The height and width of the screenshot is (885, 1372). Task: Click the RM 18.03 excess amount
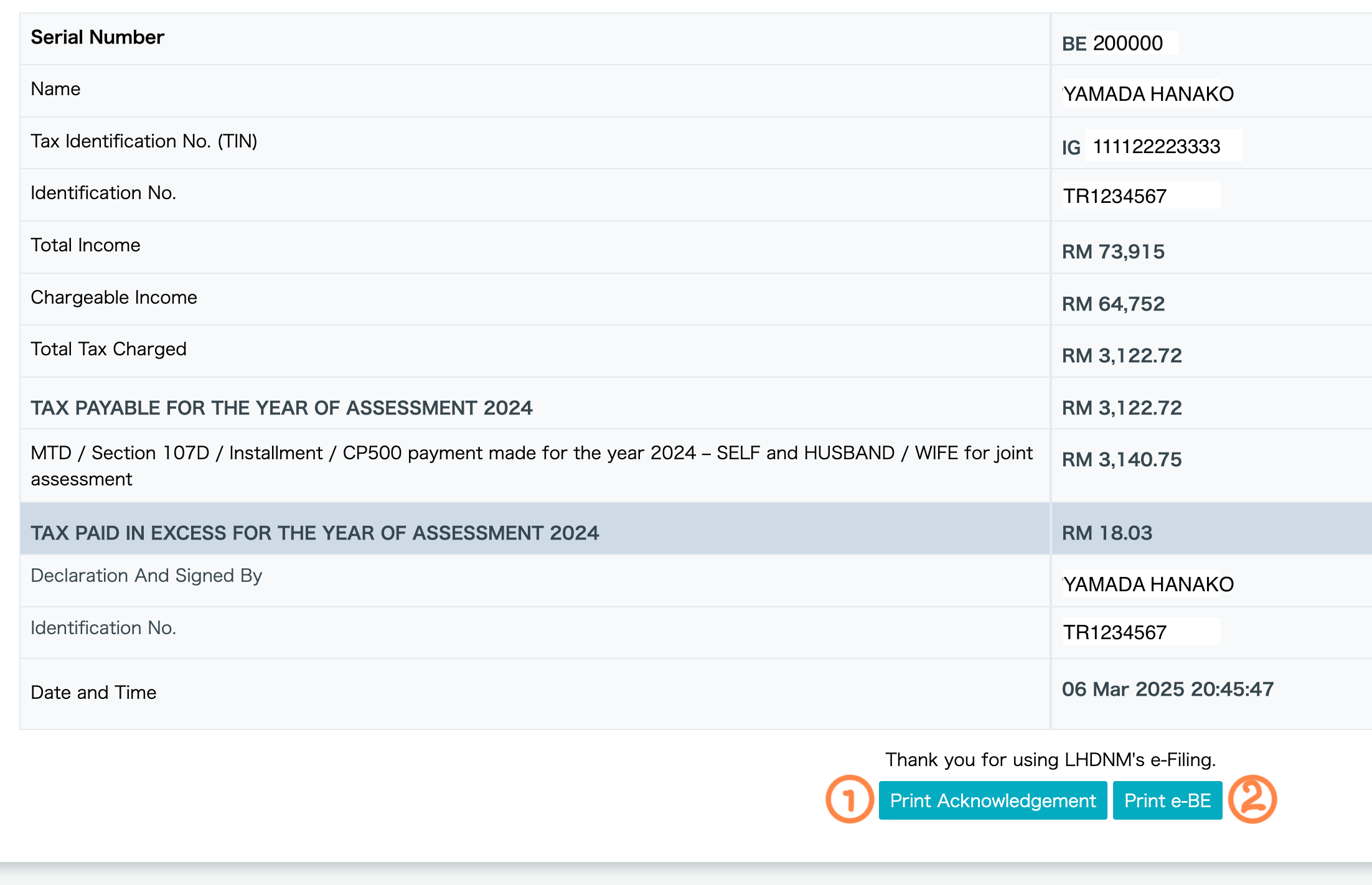click(x=1107, y=533)
